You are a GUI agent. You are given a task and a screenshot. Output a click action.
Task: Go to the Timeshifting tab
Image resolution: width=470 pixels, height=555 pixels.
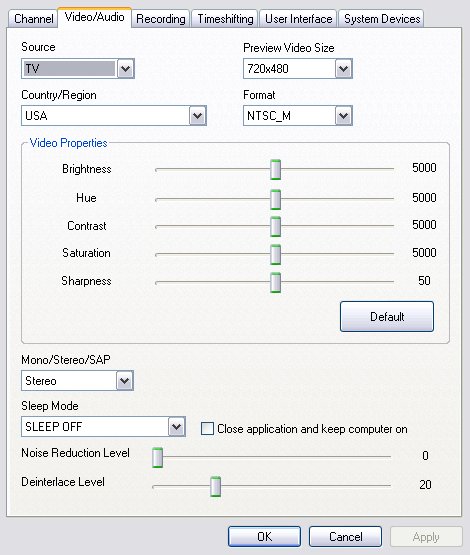(x=225, y=18)
